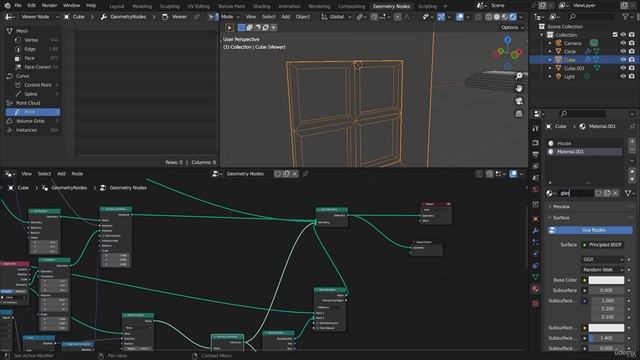This screenshot has height=360, width=640.
Task: Open the GGX distribution dropdown
Action: (x=602, y=260)
